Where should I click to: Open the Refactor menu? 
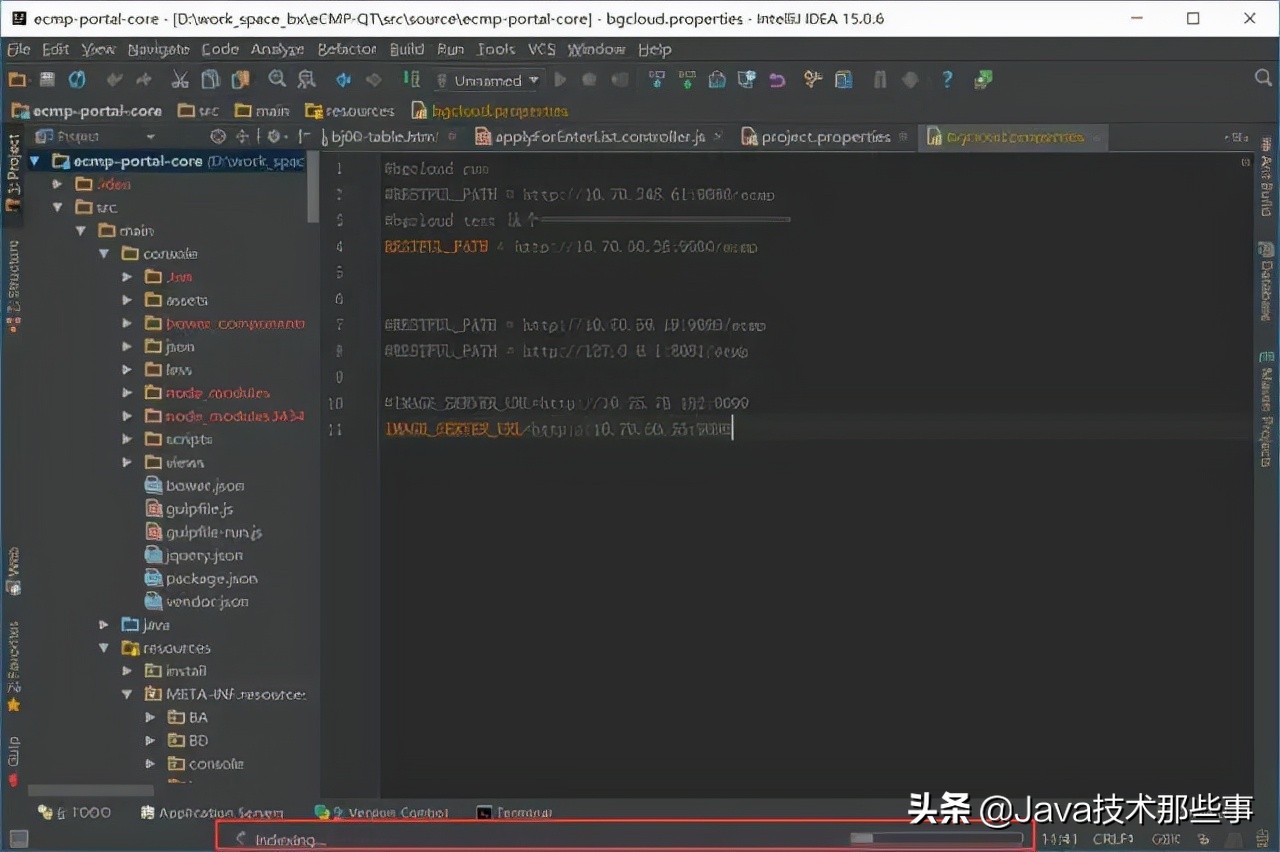(347, 49)
